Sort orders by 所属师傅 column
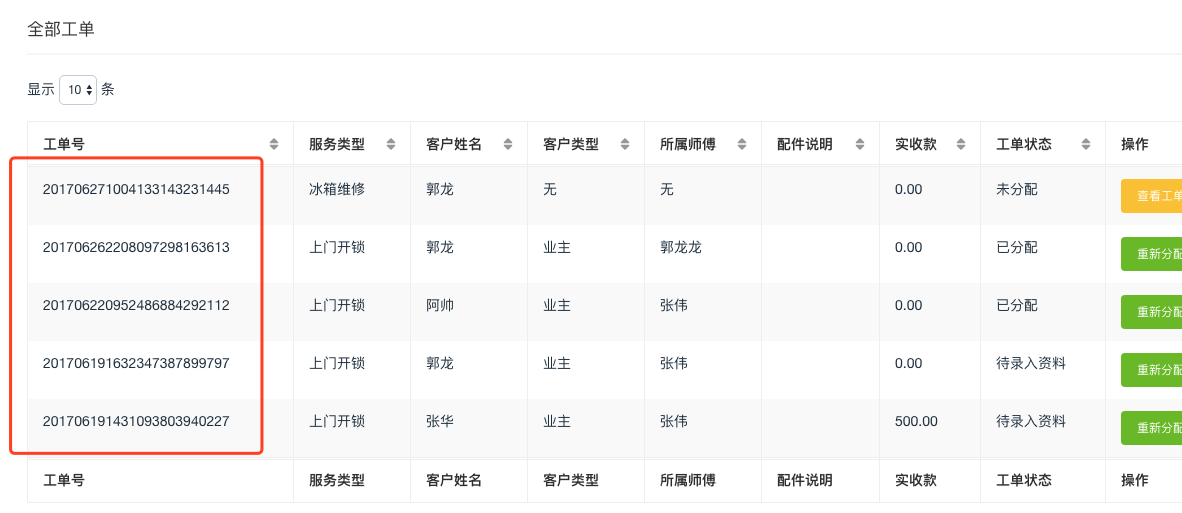Viewport: 1182px width, 513px height. [x=741, y=144]
